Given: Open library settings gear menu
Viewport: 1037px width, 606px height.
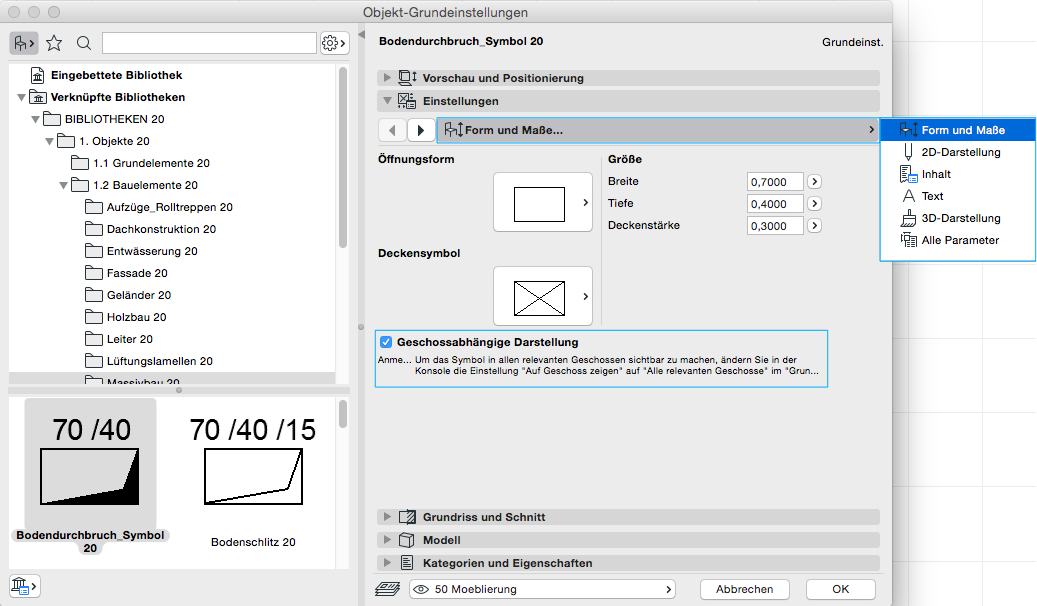Looking at the screenshot, I should [333, 43].
